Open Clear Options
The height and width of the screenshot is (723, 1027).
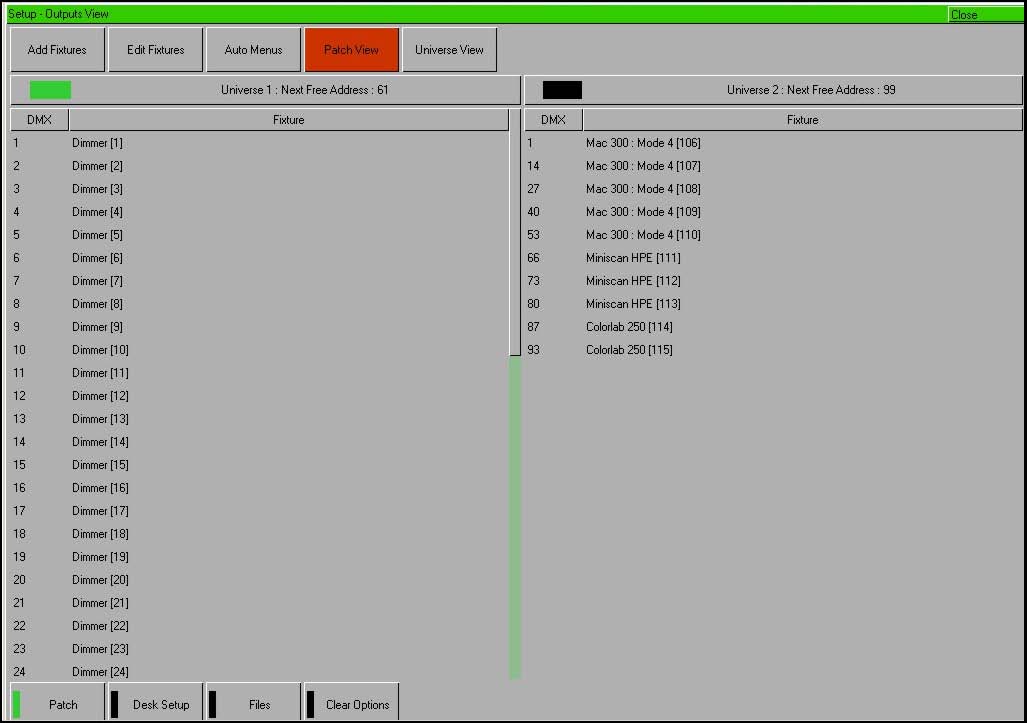[x=352, y=704]
